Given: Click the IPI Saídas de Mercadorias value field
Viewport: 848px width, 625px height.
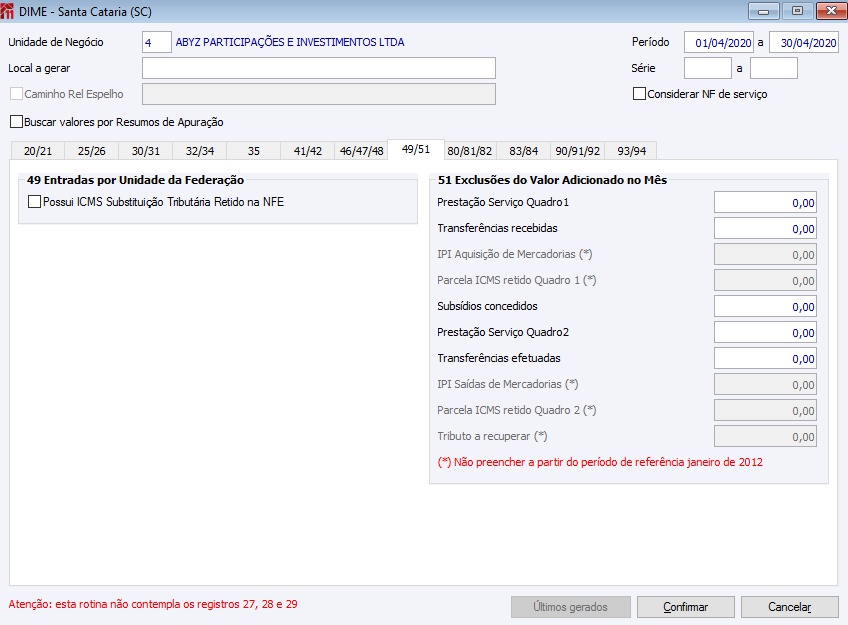Looking at the screenshot, I should [765, 384].
